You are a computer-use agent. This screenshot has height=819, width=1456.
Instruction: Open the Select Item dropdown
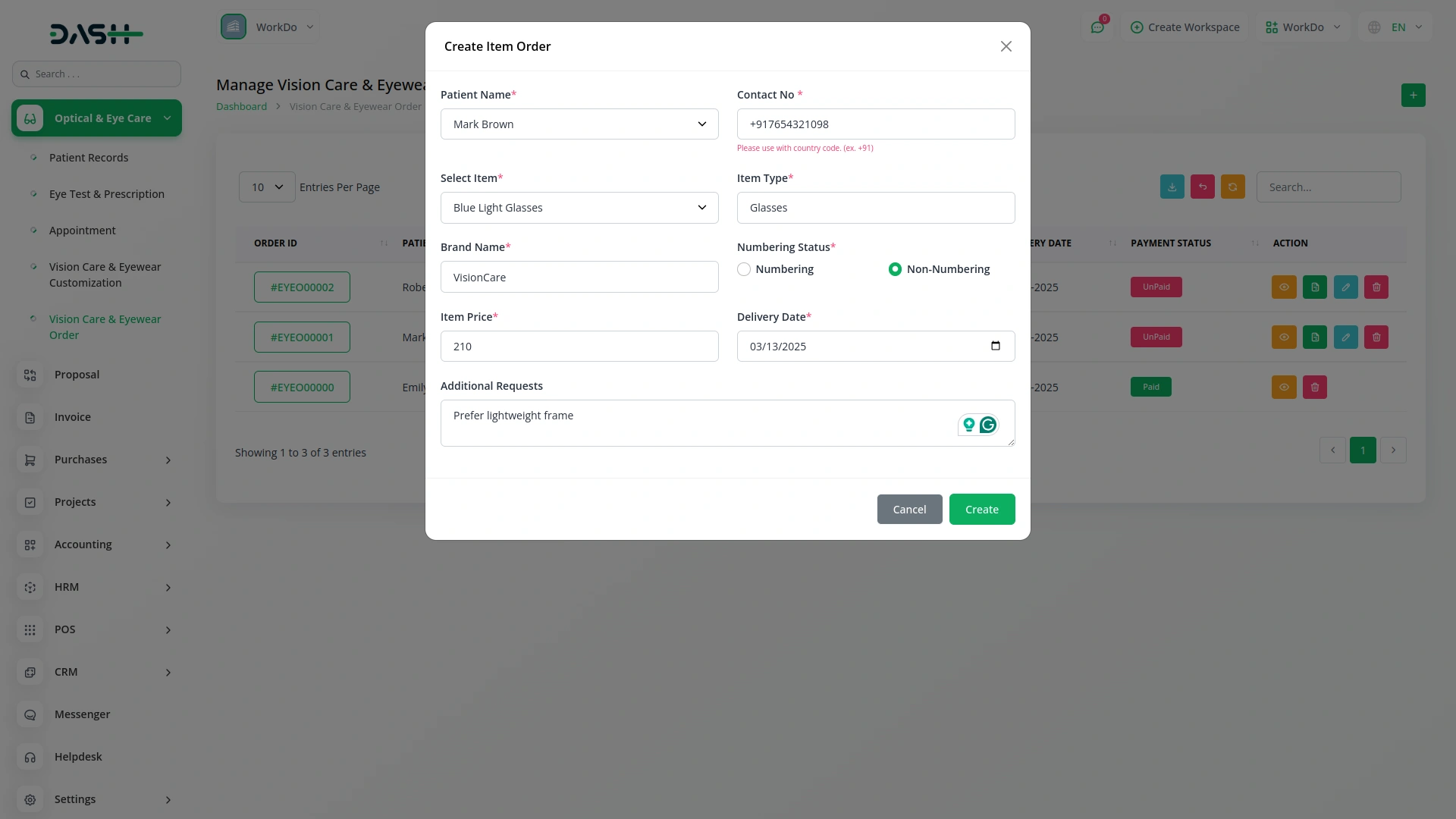579,208
